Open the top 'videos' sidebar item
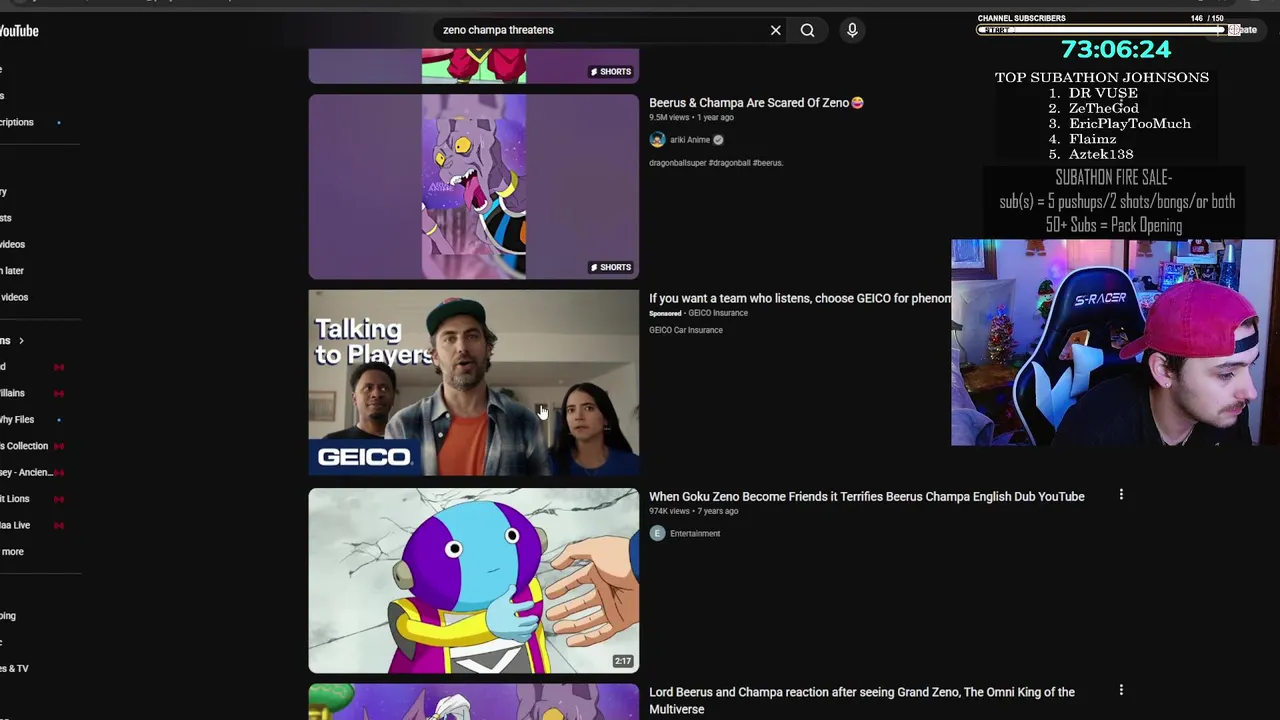The height and width of the screenshot is (720, 1280). click(x=12, y=245)
